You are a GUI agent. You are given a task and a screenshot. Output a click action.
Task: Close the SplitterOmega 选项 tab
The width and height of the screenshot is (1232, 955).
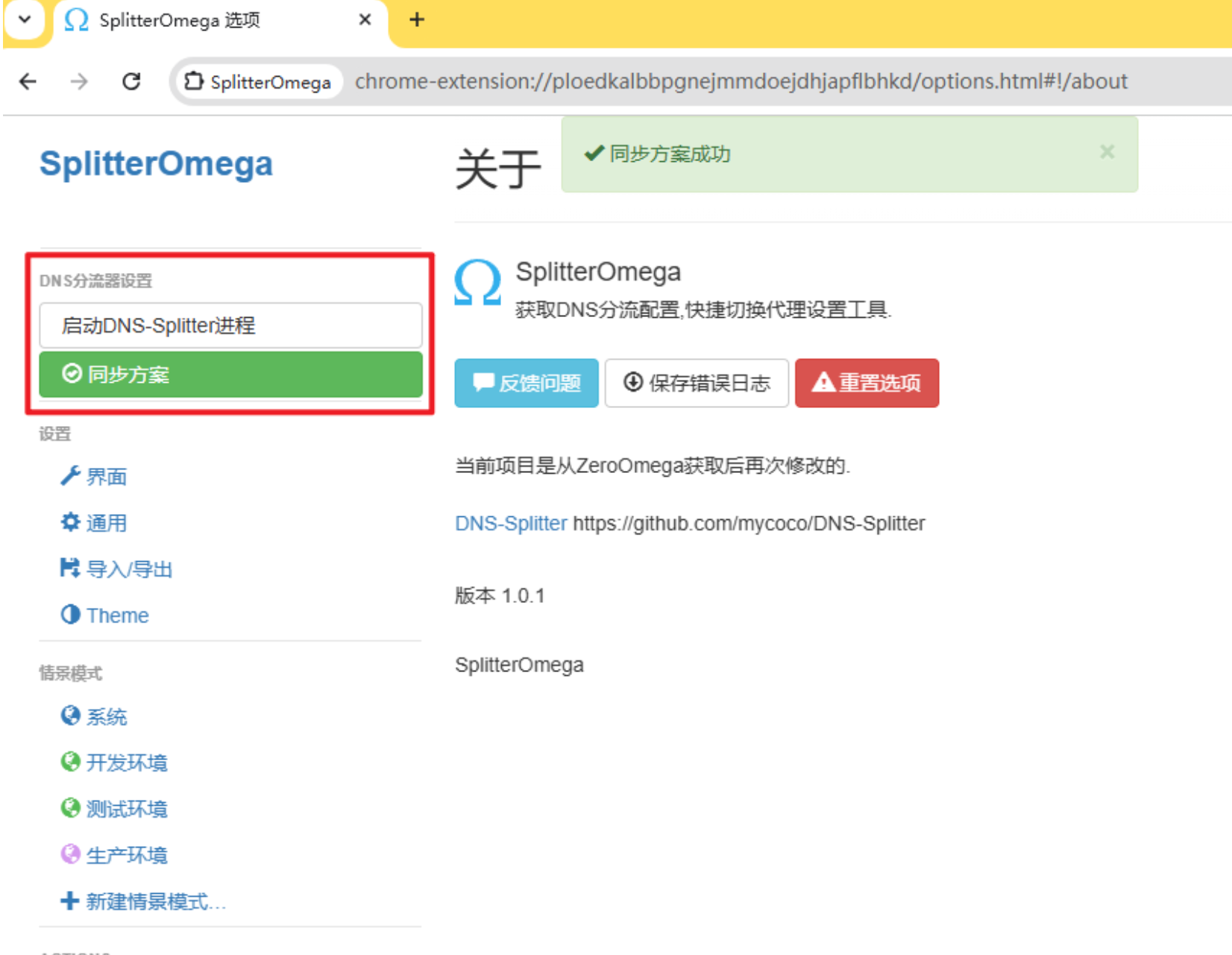coord(365,20)
